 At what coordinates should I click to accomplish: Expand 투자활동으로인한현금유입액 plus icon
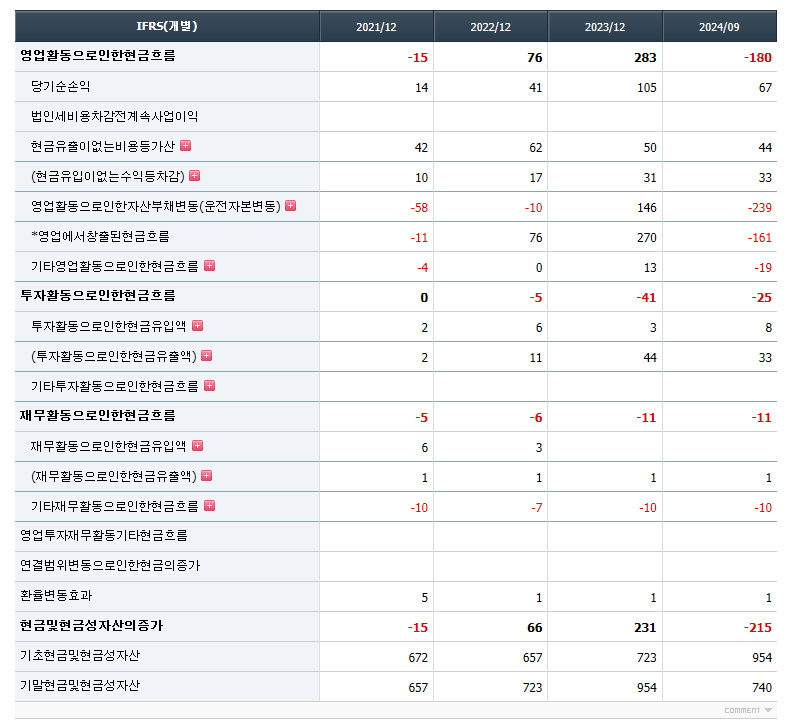coord(198,326)
